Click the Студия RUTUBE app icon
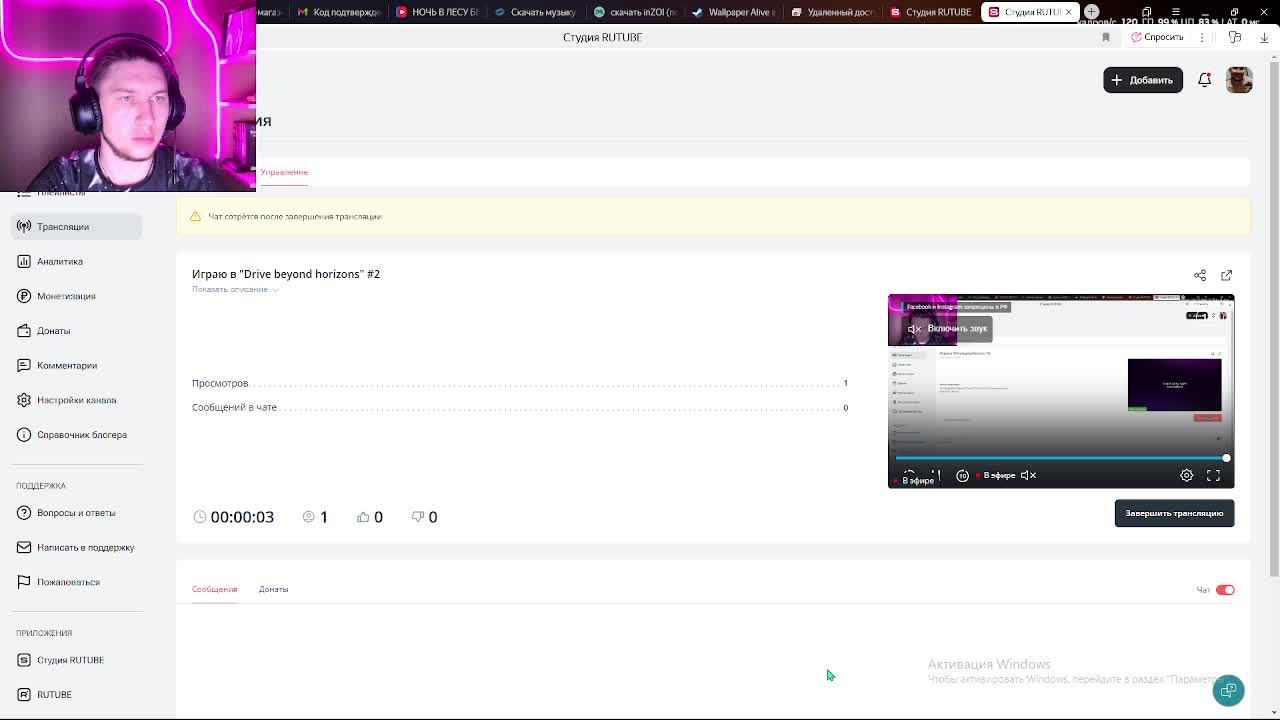Image resolution: width=1280 pixels, height=720 pixels. (x=24, y=660)
